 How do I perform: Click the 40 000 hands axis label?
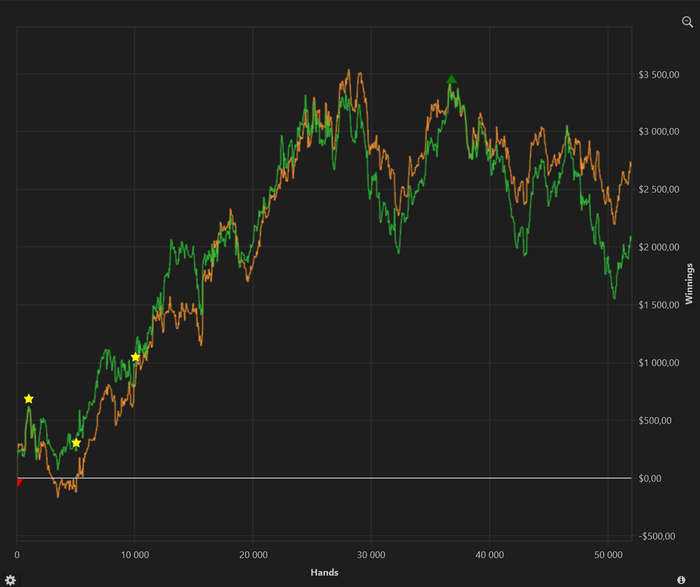click(489, 555)
